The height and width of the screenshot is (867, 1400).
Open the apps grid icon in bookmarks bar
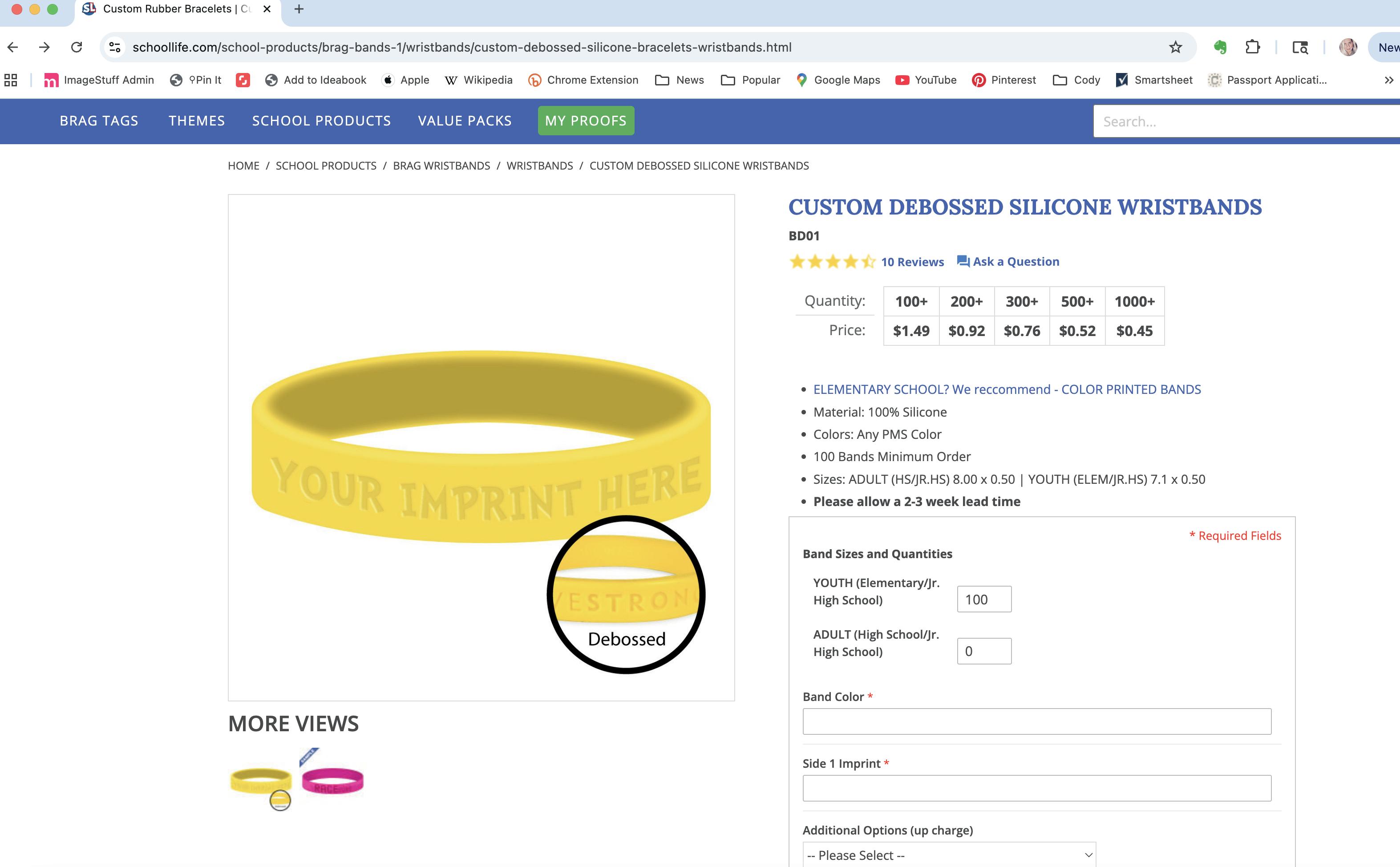click(x=10, y=80)
